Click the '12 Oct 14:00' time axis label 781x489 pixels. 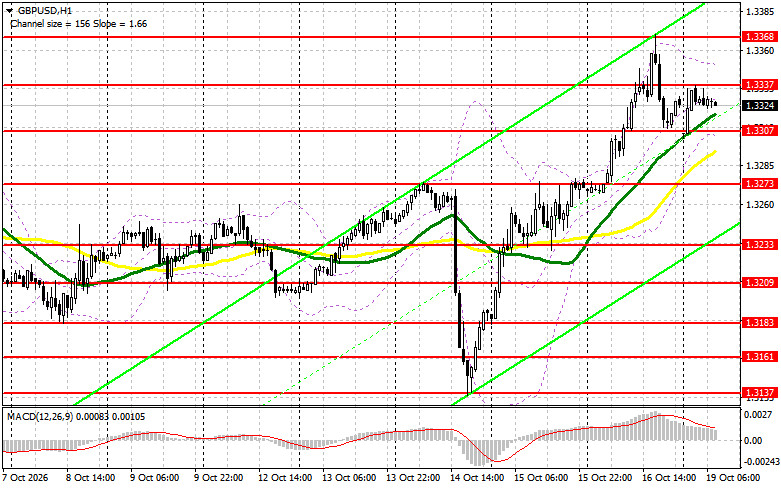285,478
